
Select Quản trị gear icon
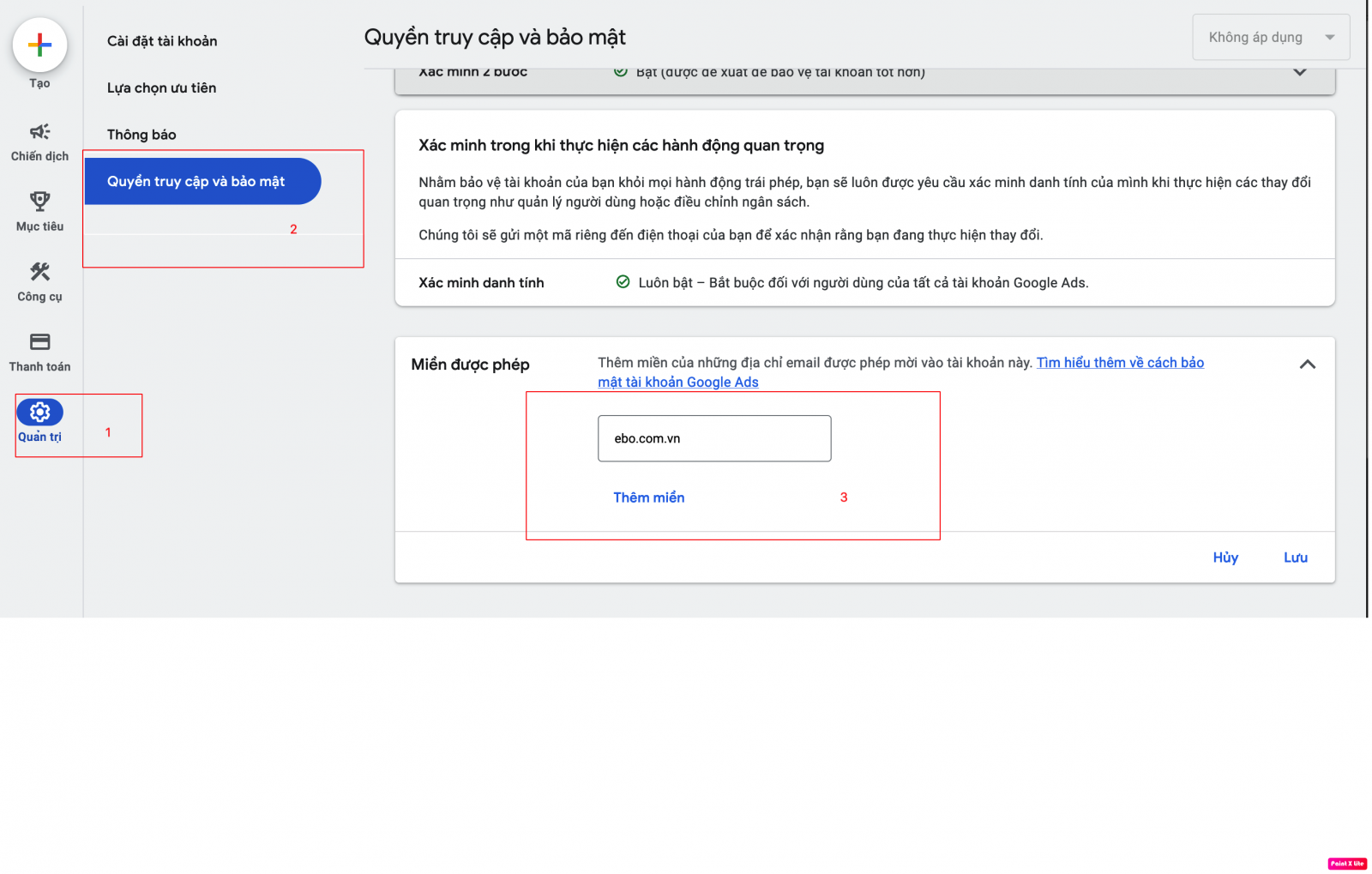click(x=39, y=413)
